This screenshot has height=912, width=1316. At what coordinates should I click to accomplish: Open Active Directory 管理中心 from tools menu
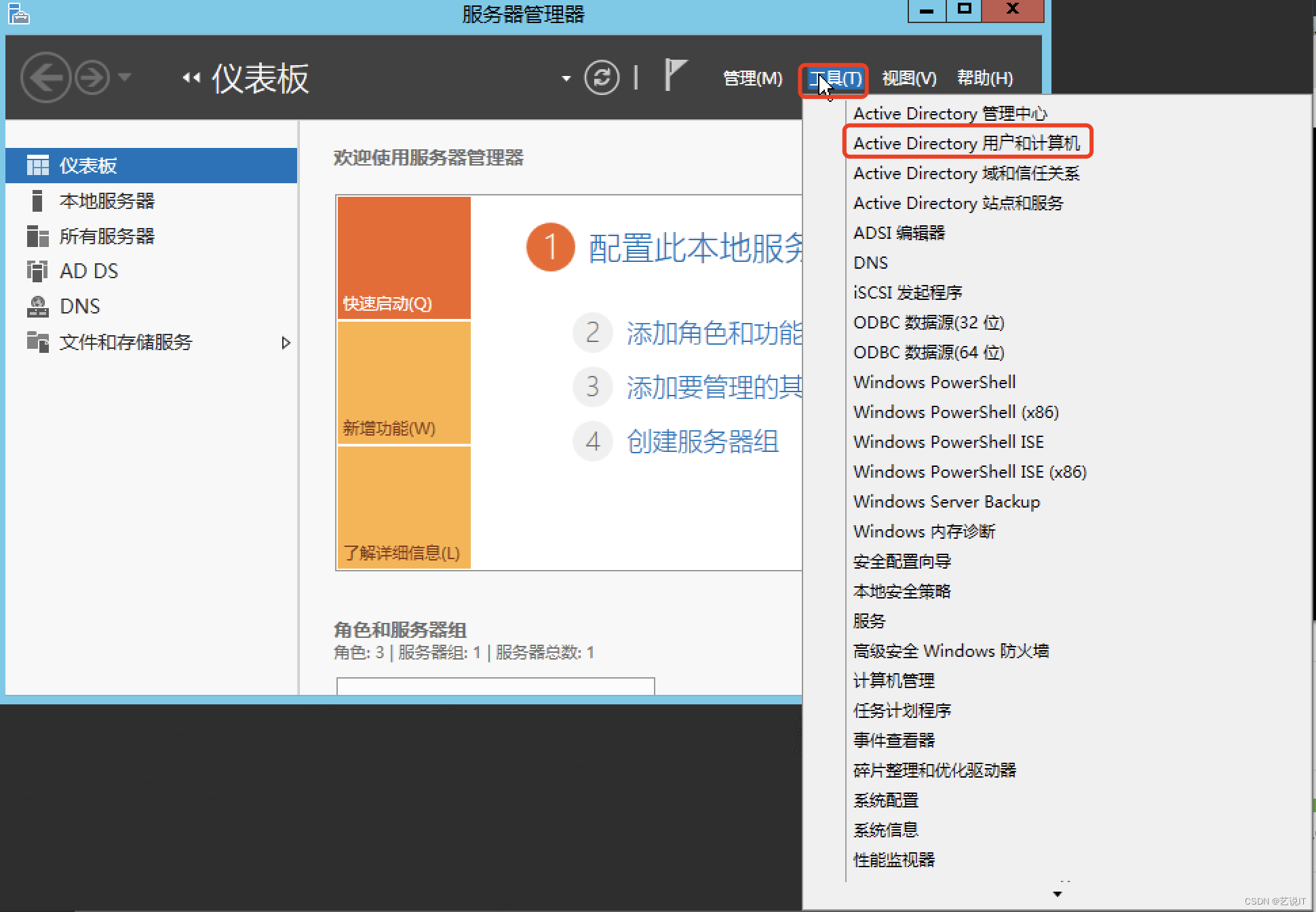[x=950, y=113]
